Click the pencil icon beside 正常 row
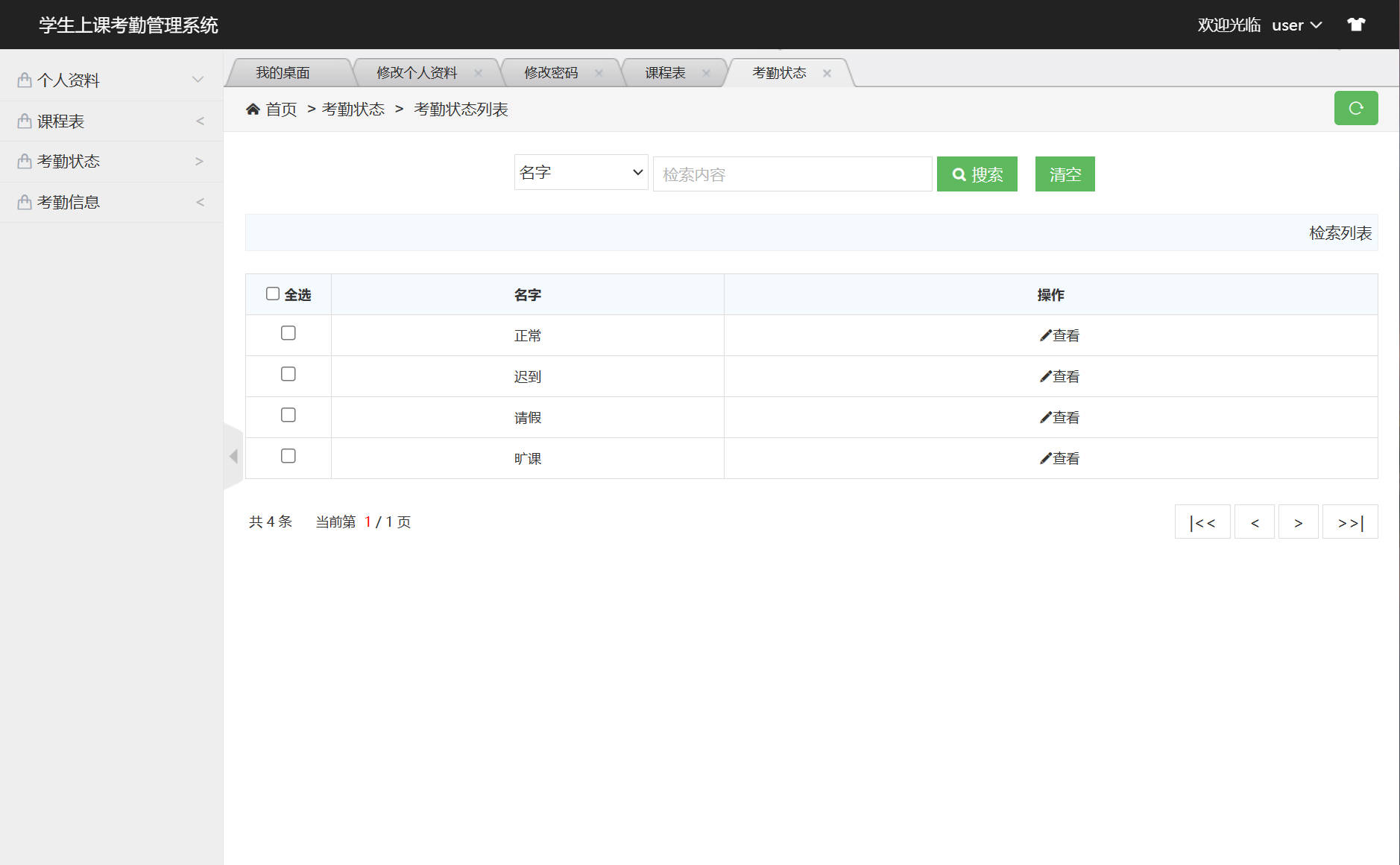Screen dimensions: 1400x865 pyautogui.click(x=1045, y=335)
